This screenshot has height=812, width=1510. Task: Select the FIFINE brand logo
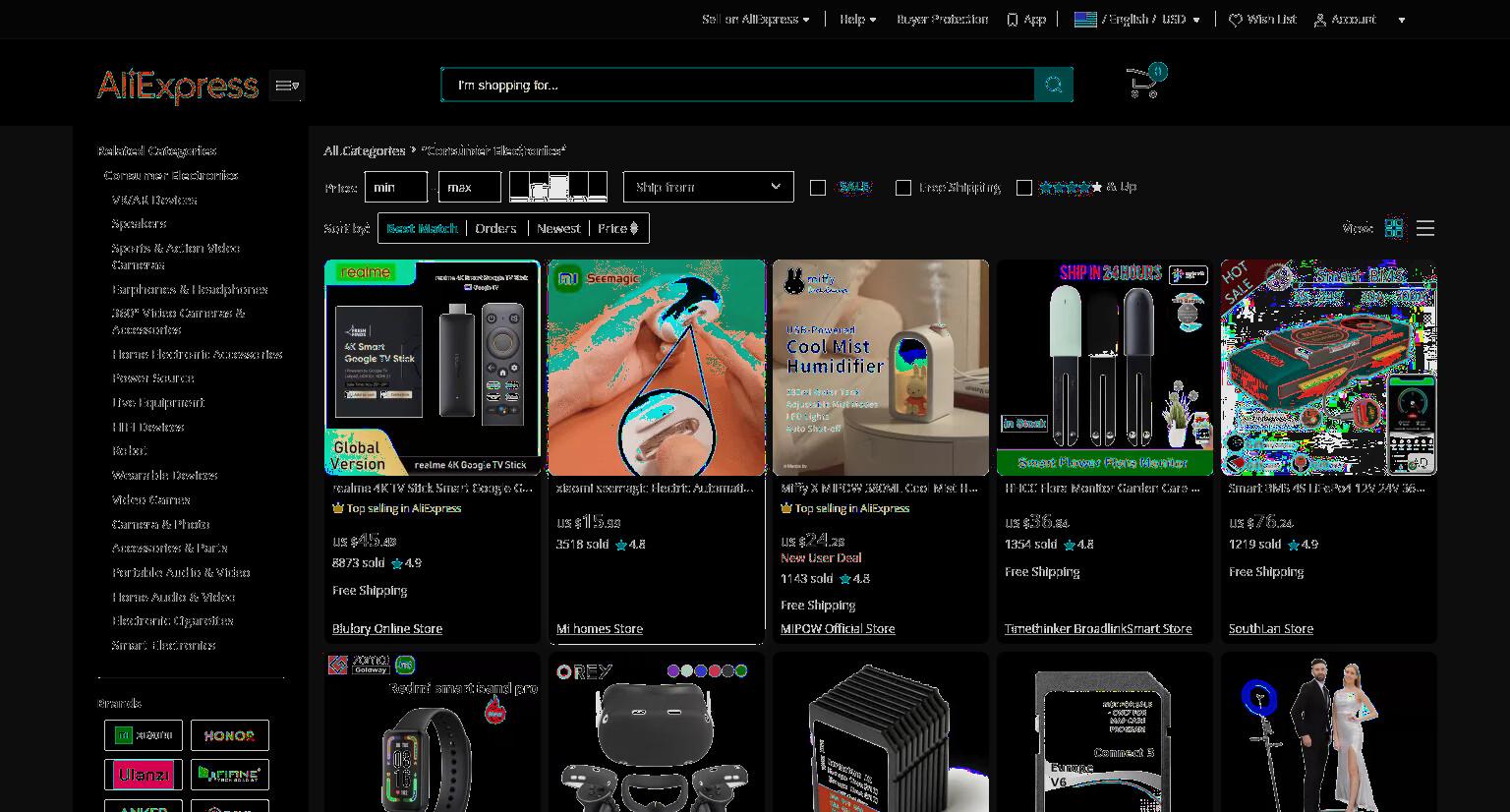click(230, 775)
